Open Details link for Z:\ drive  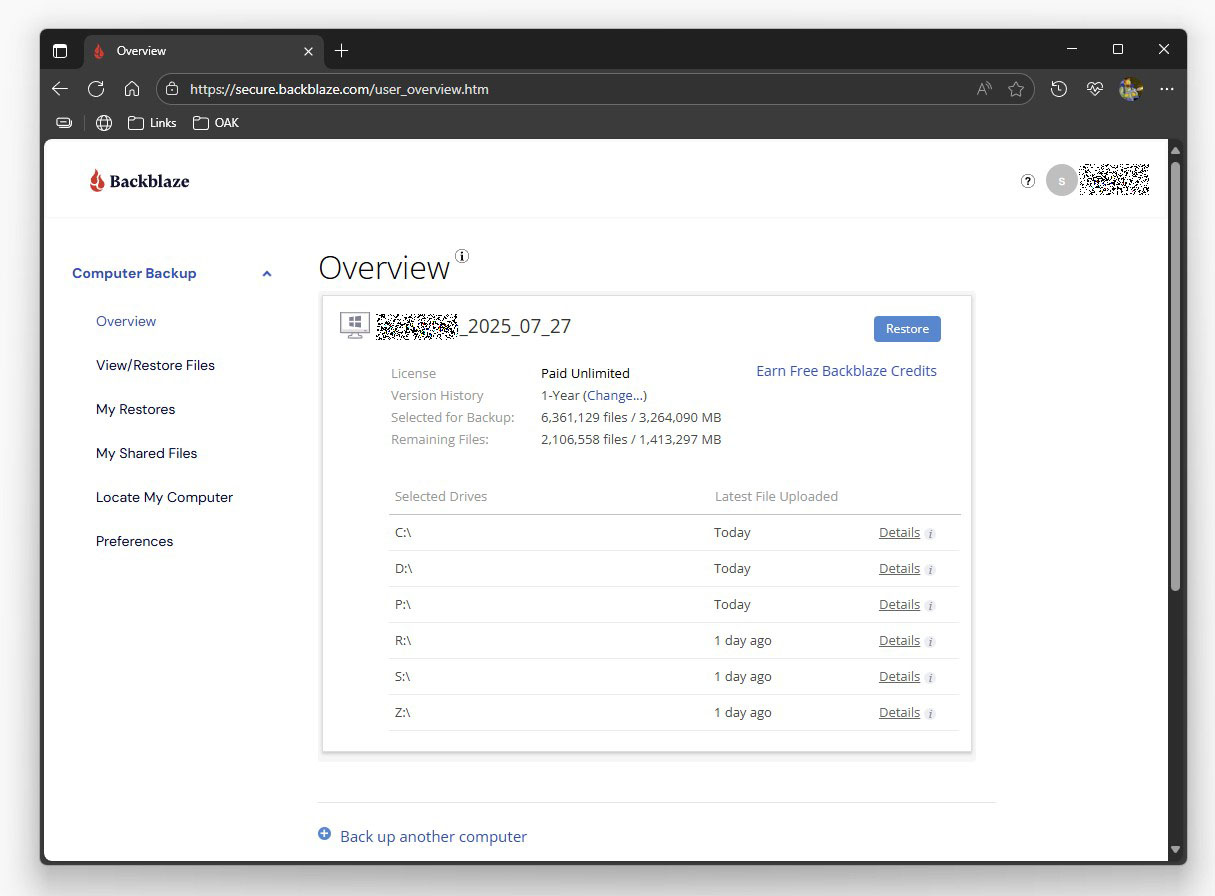click(x=899, y=713)
